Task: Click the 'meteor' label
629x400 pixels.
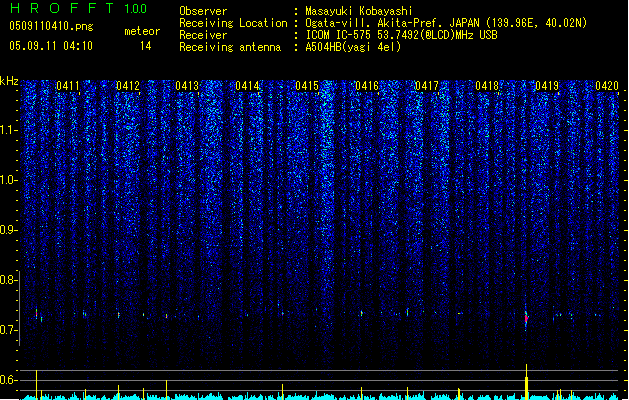Action: tap(142, 31)
